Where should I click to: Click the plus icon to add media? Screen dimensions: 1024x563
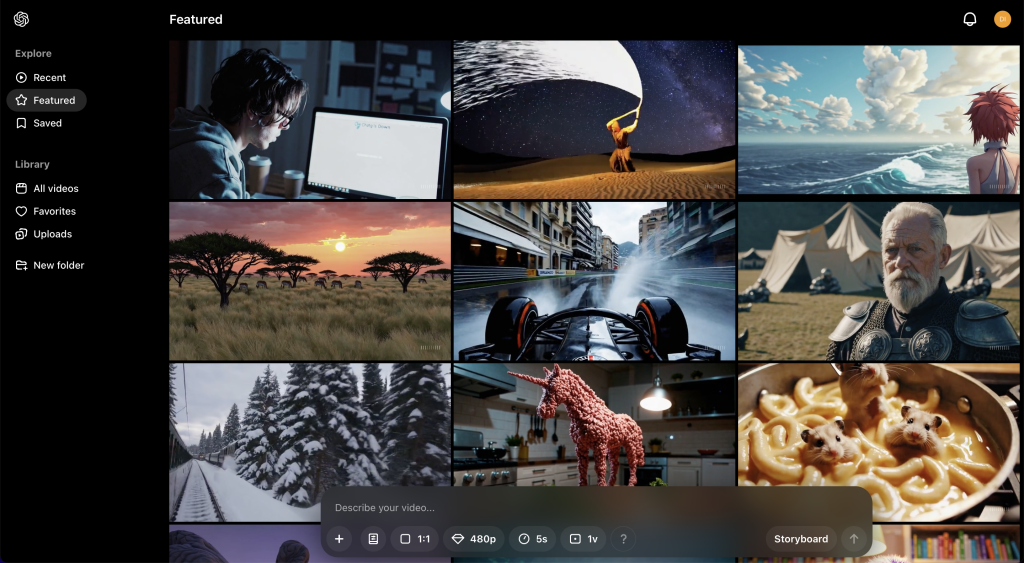coord(339,539)
